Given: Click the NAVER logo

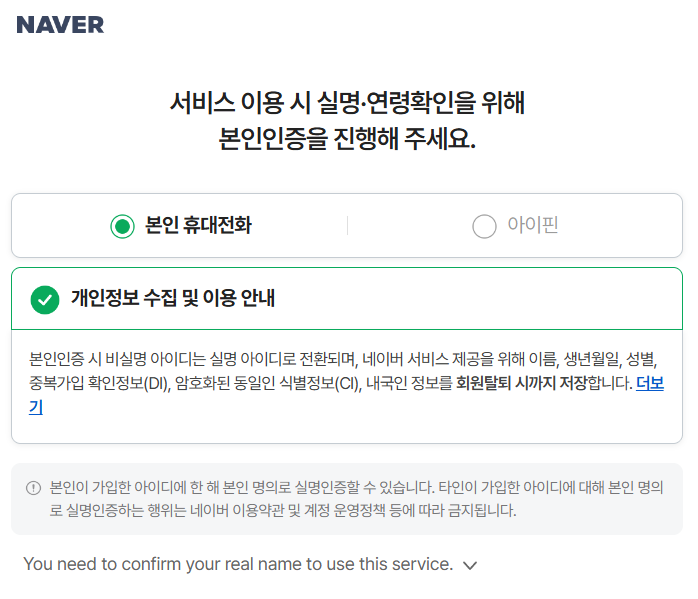Looking at the screenshot, I should pyautogui.click(x=60, y=25).
